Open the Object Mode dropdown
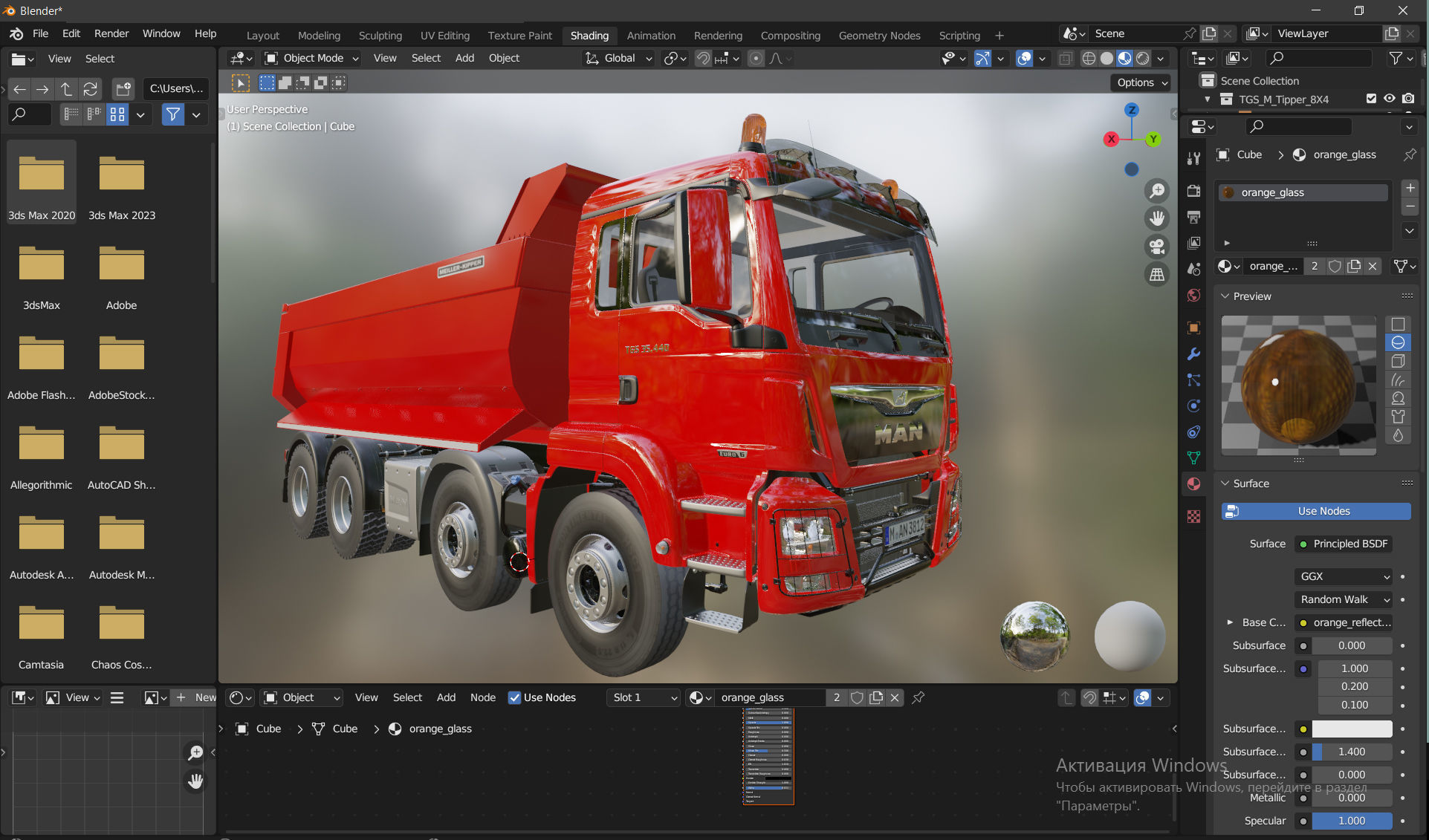The width and height of the screenshot is (1429, 840). pos(312,58)
